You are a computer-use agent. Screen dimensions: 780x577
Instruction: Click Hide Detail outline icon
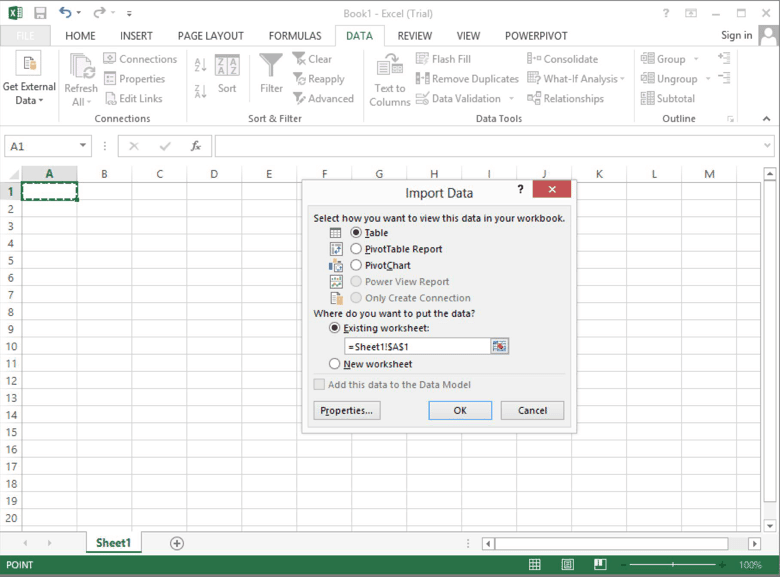[724, 78]
